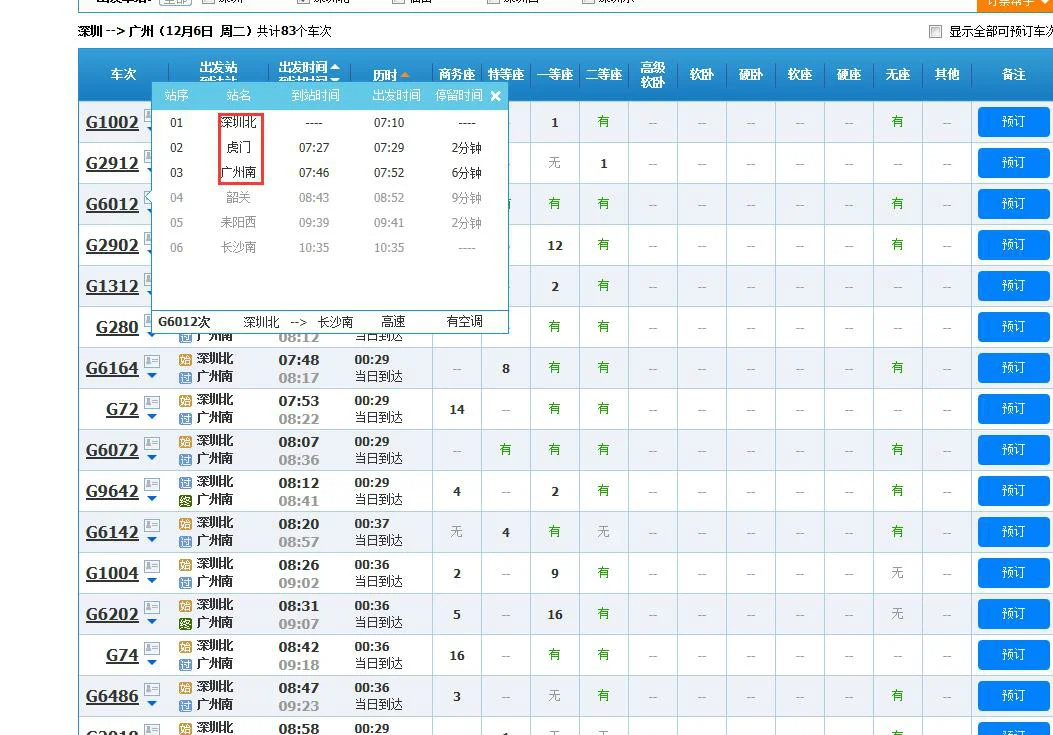Image resolution: width=1053 pixels, height=735 pixels.
Task: Close the G6012 stop schedule popup
Action: click(495, 96)
